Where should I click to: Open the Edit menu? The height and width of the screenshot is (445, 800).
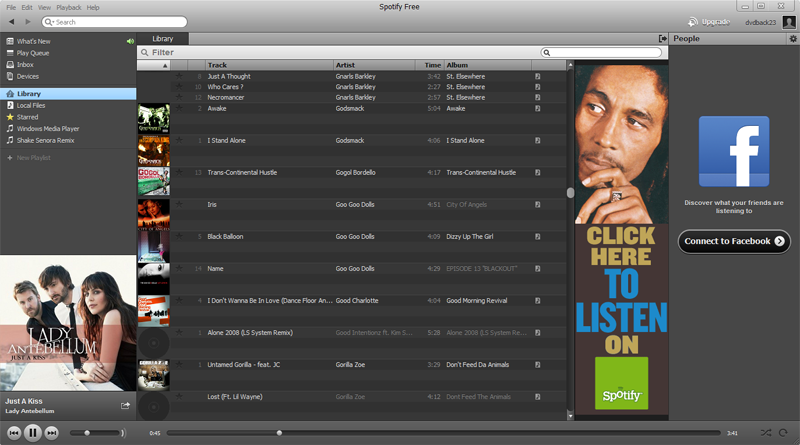(x=27, y=8)
